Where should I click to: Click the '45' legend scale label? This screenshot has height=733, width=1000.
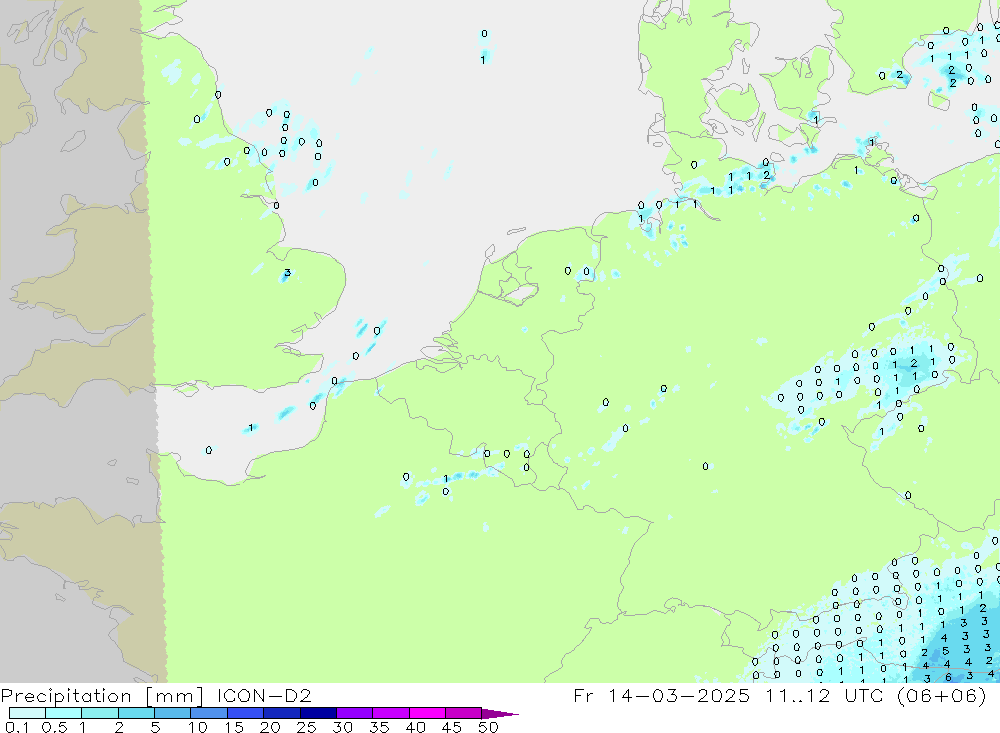[x=452, y=727]
